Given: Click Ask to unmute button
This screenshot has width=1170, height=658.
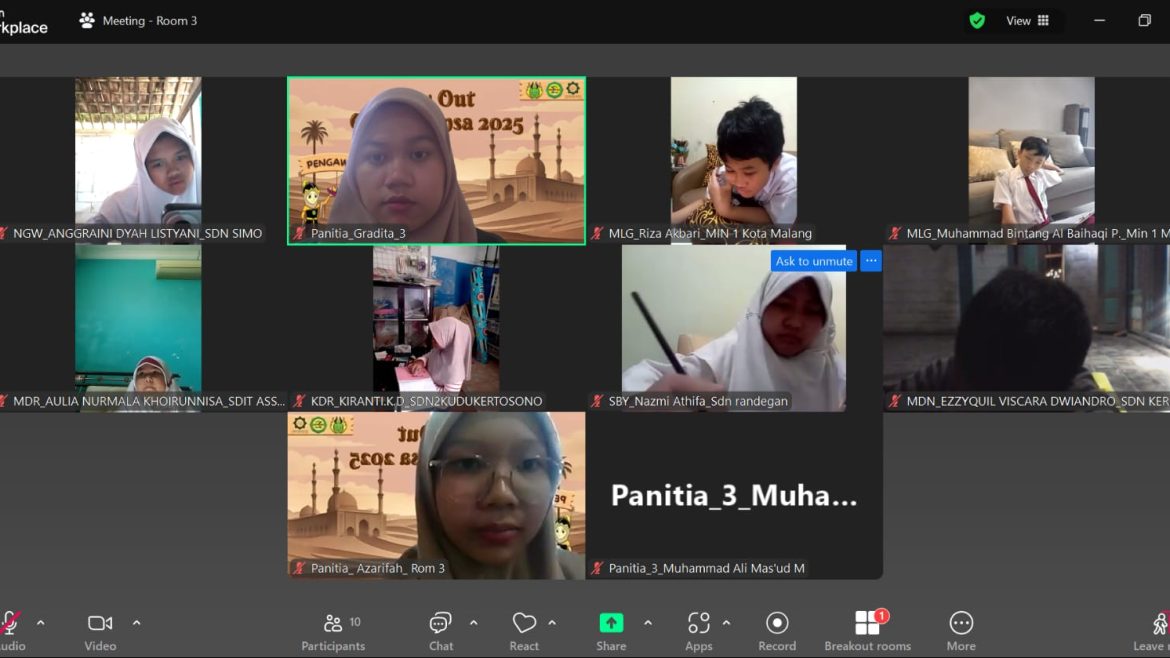Looking at the screenshot, I should 814,261.
